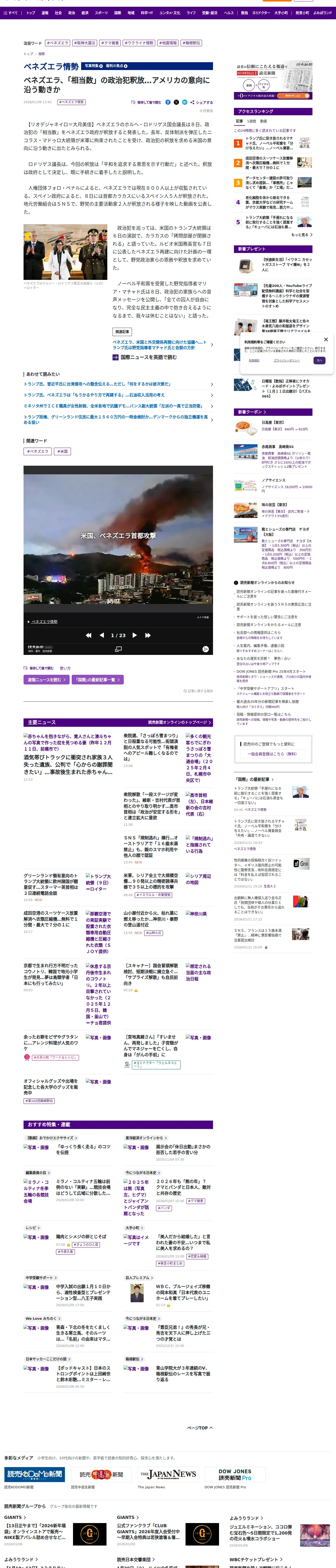The image size is (336, 1568).
Task: Click save-for-later icon below the slideshow
Action: 26,668
